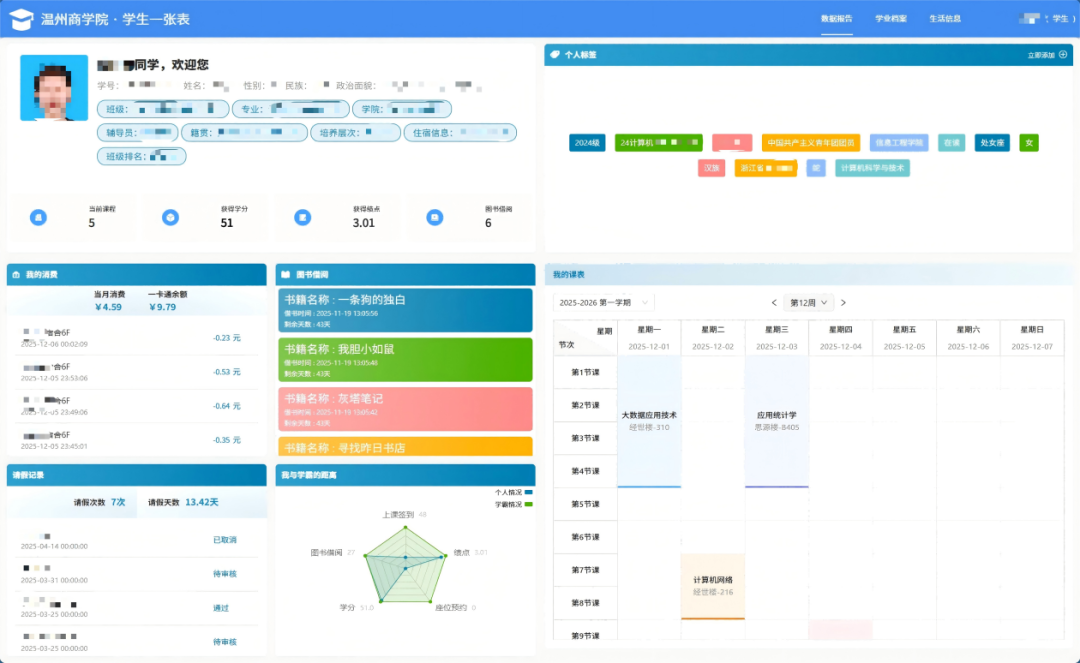
Task: Open the book card 灰塔笔记
Action: click(x=406, y=409)
